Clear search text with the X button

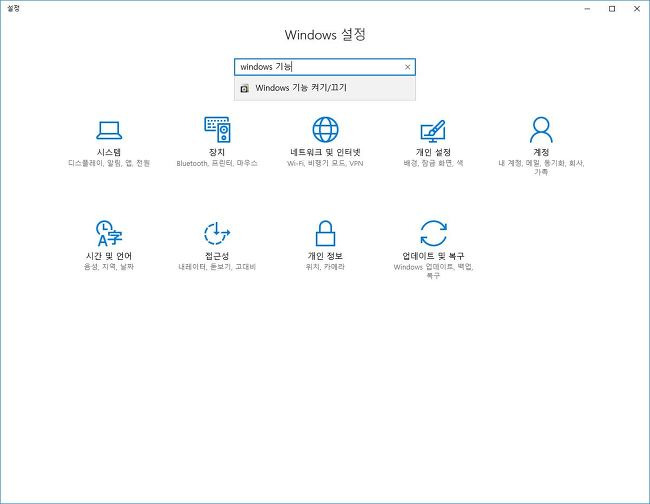click(x=407, y=67)
